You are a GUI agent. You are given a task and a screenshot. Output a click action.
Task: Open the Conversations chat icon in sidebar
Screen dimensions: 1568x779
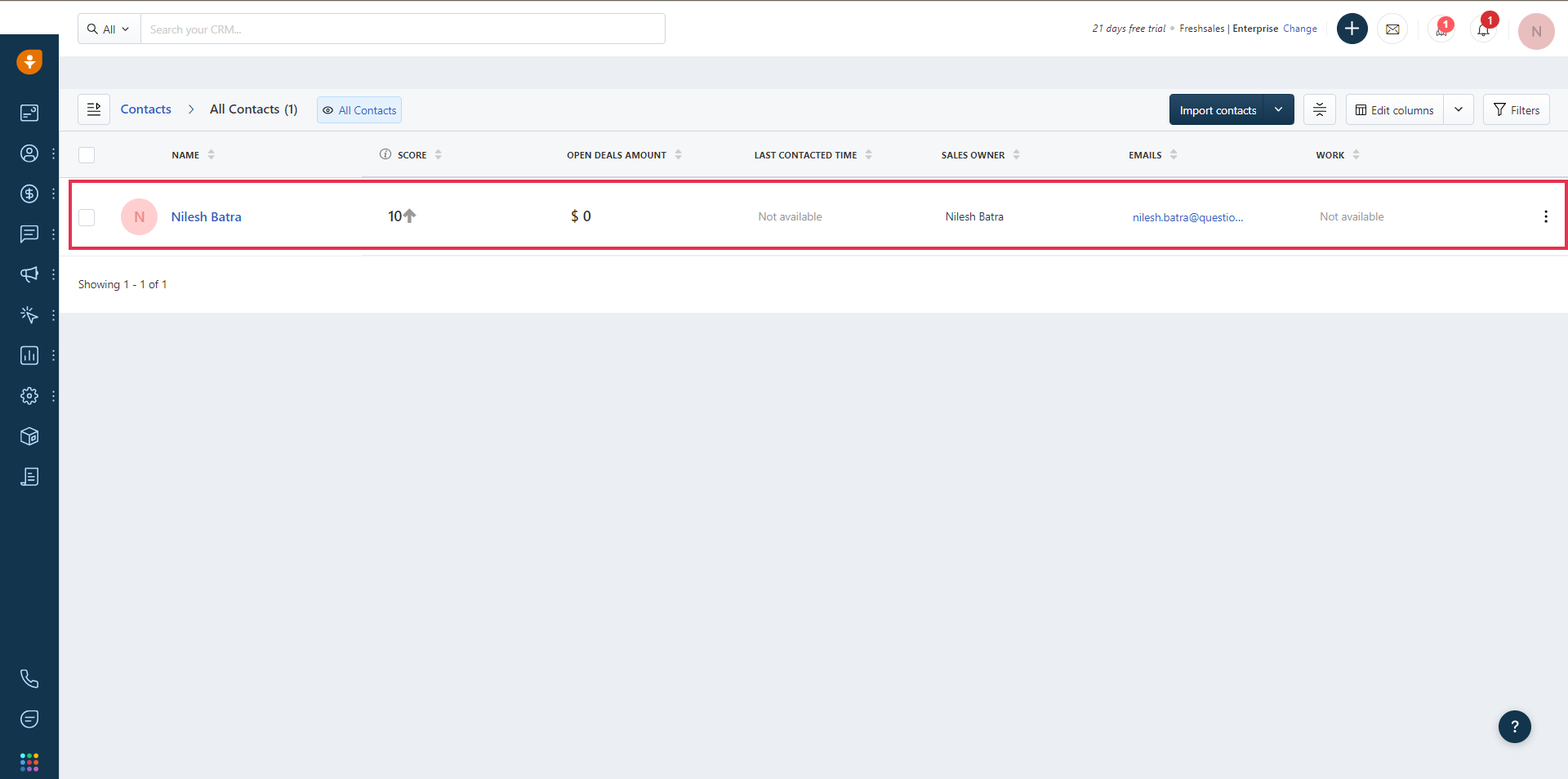[x=29, y=234]
